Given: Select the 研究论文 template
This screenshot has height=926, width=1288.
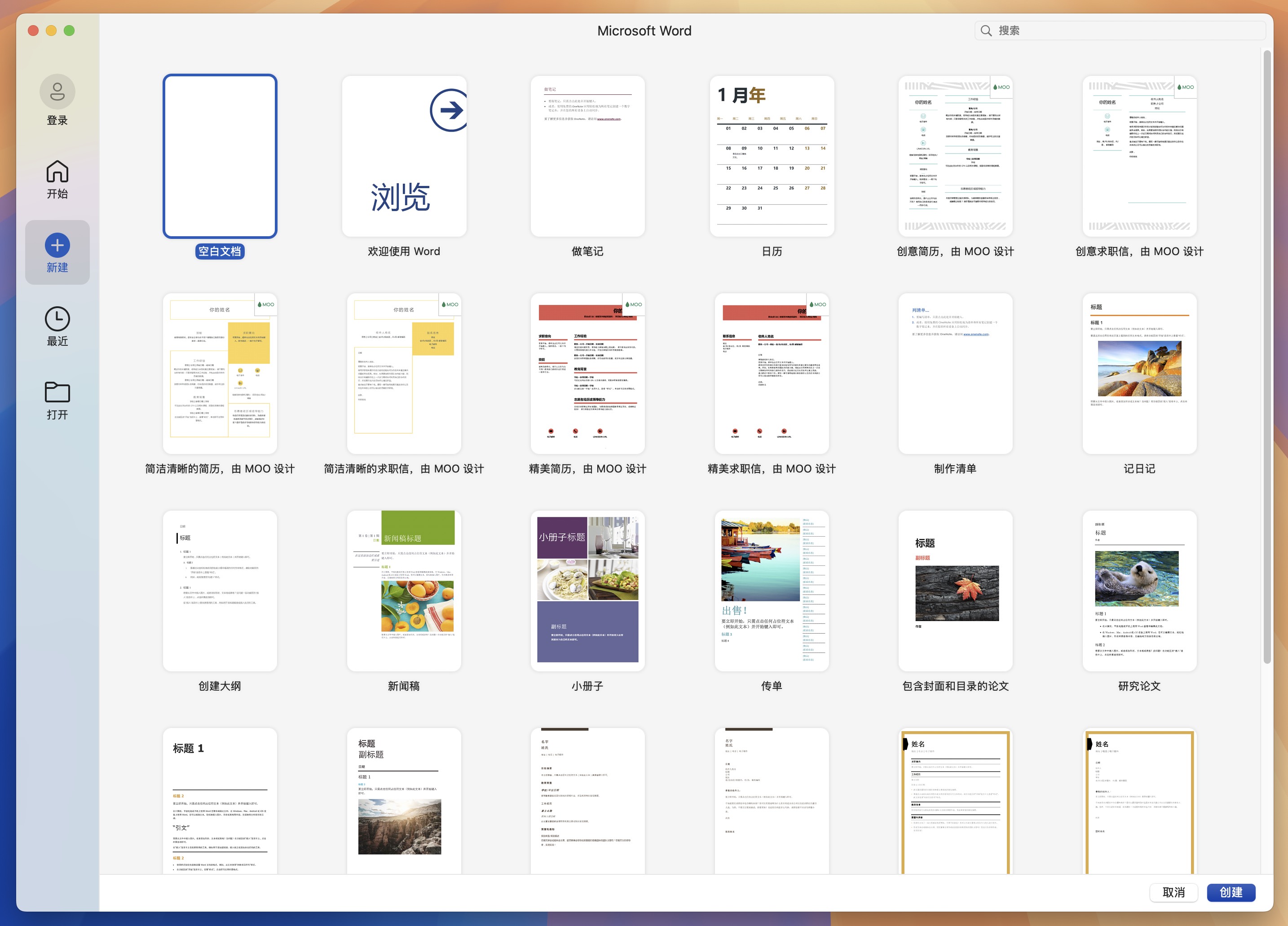Looking at the screenshot, I should coord(1139,591).
